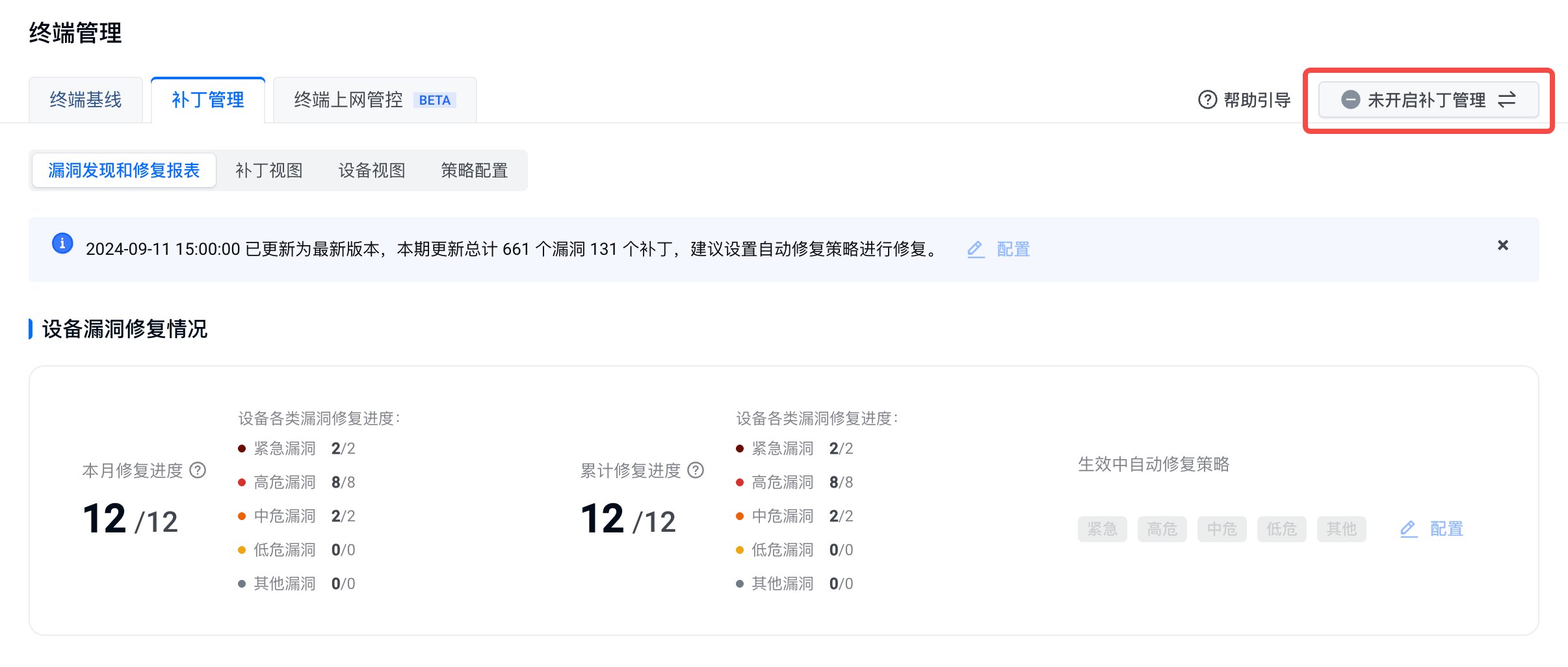
Task: Switch to 补丁视图 view
Action: point(269,170)
